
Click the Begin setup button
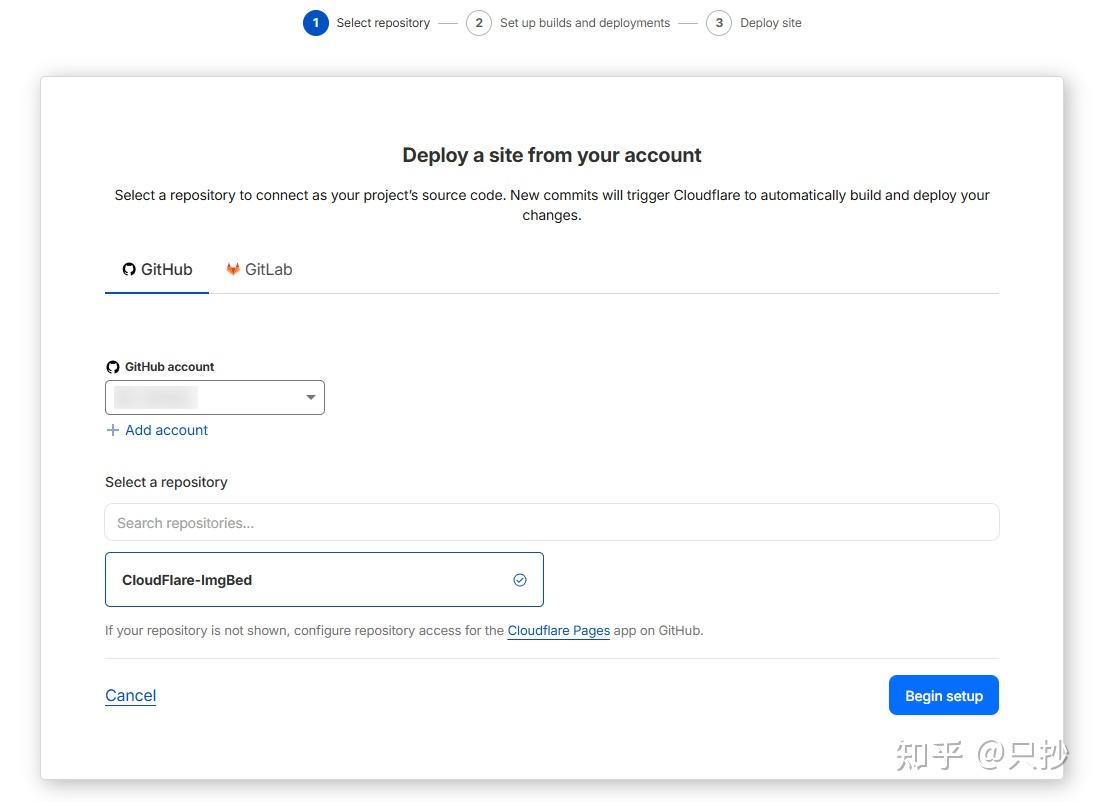944,696
